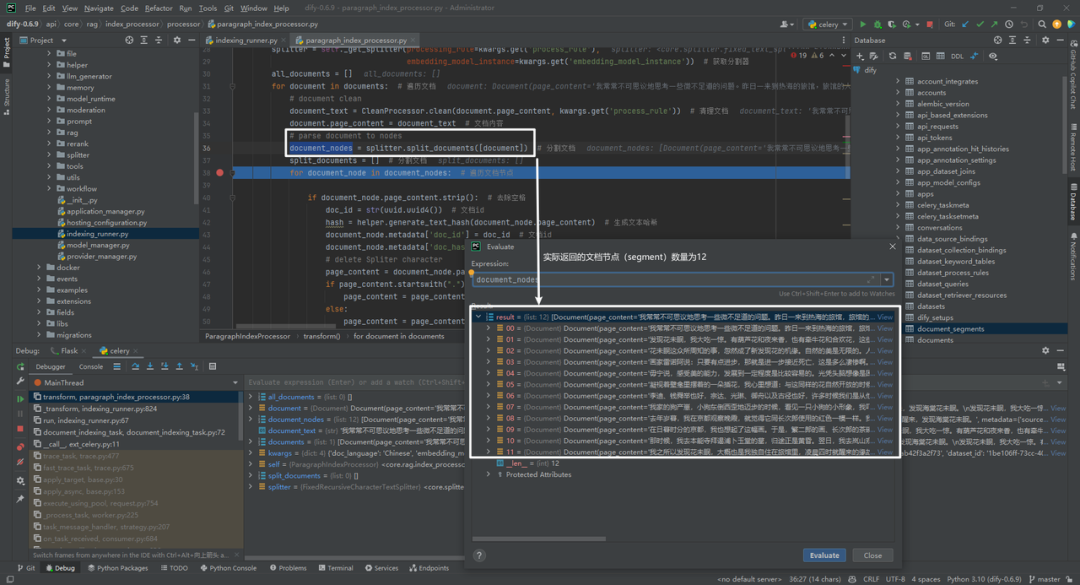This screenshot has width=1080, height=585.
Task: Refresh the Database panel
Action: tap(893, 57)
